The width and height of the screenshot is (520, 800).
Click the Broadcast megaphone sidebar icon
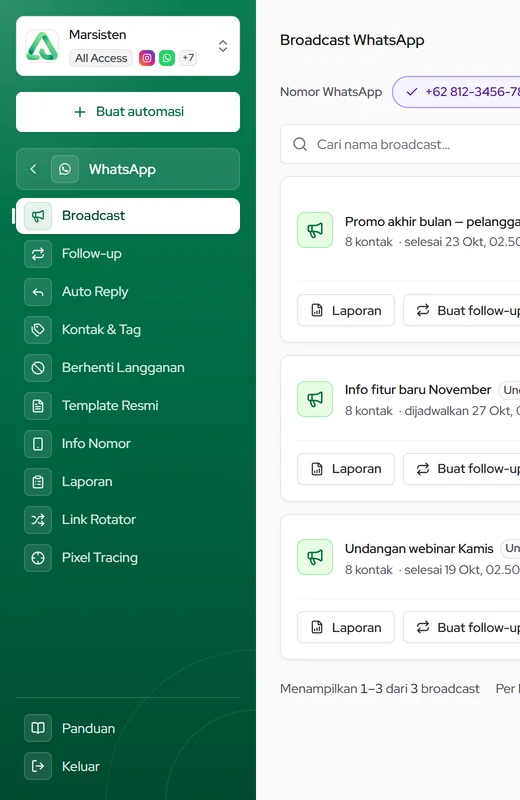pos(38,216)
